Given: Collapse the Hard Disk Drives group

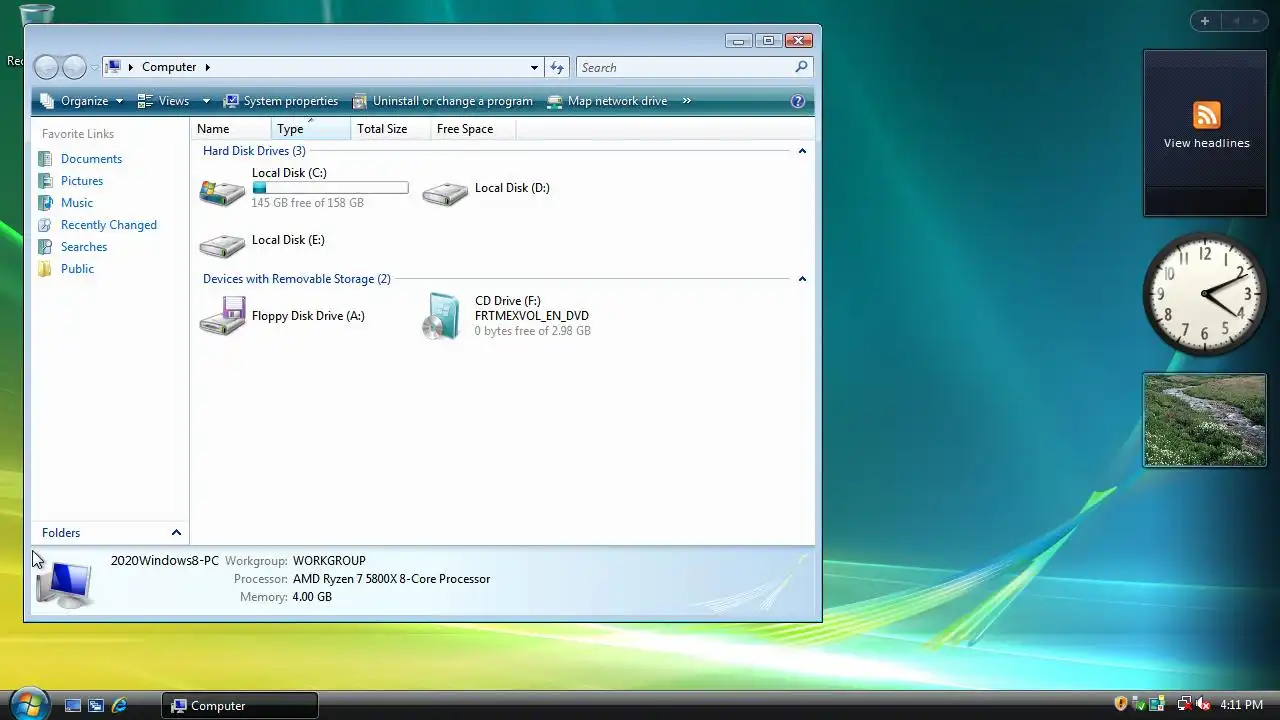Looking at the screenshot, I should [x=802, y=151].
